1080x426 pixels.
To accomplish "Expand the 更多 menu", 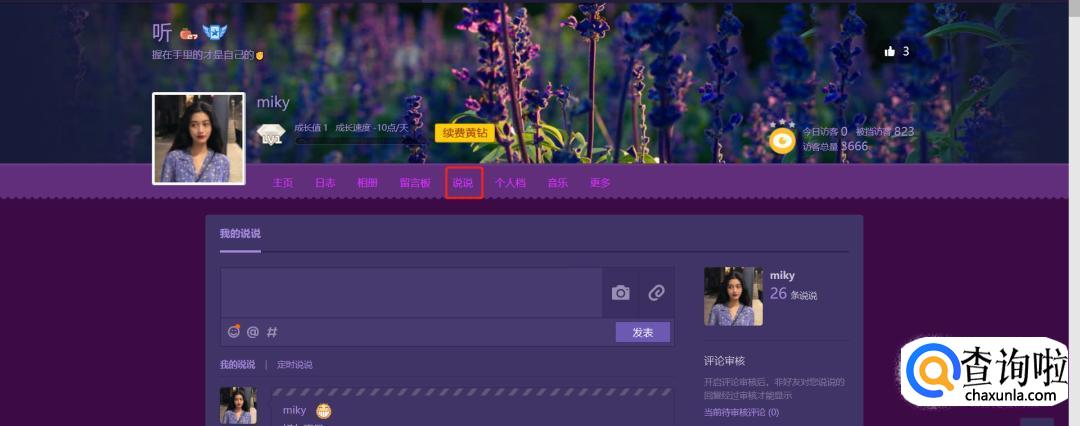I will [x=600, y=183].
